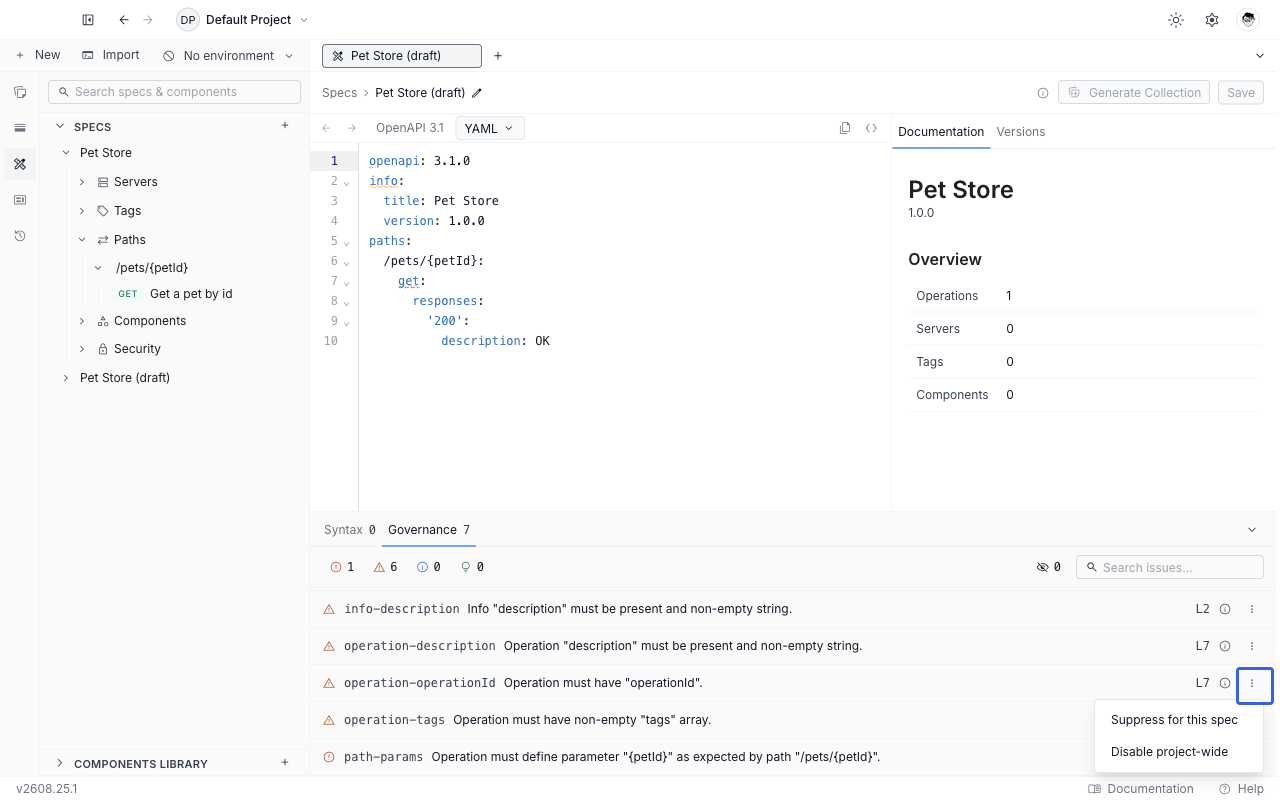Image resolution: width=1280 pixels, height=800 pixels.
Task: Filter issues by warnings count 6
Action: (385, 567)
